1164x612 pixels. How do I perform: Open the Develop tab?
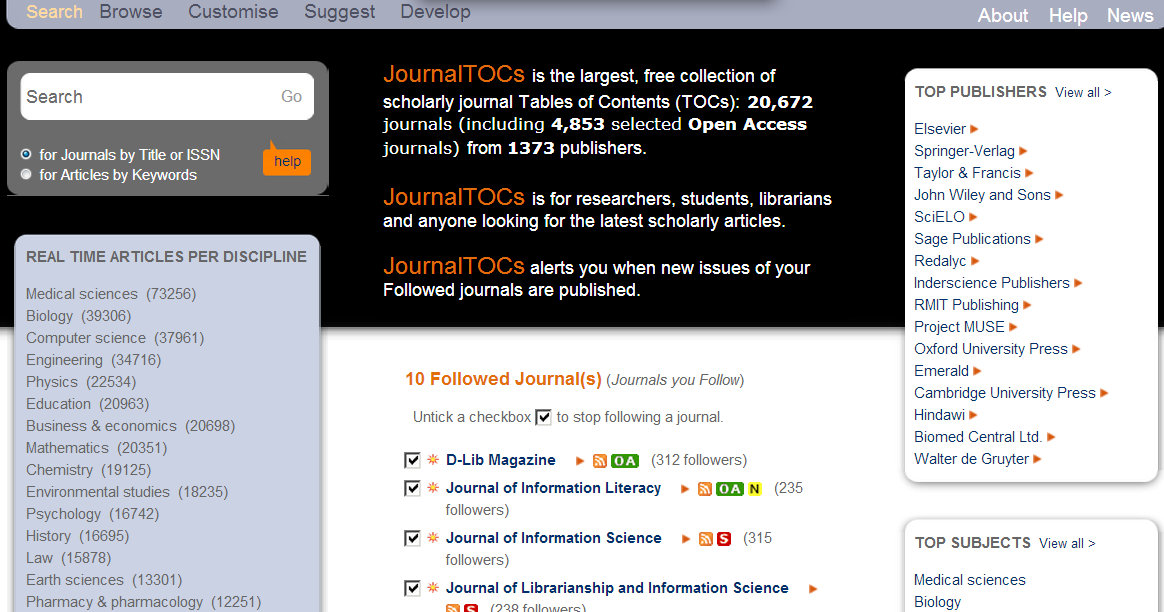coord(435,12)
